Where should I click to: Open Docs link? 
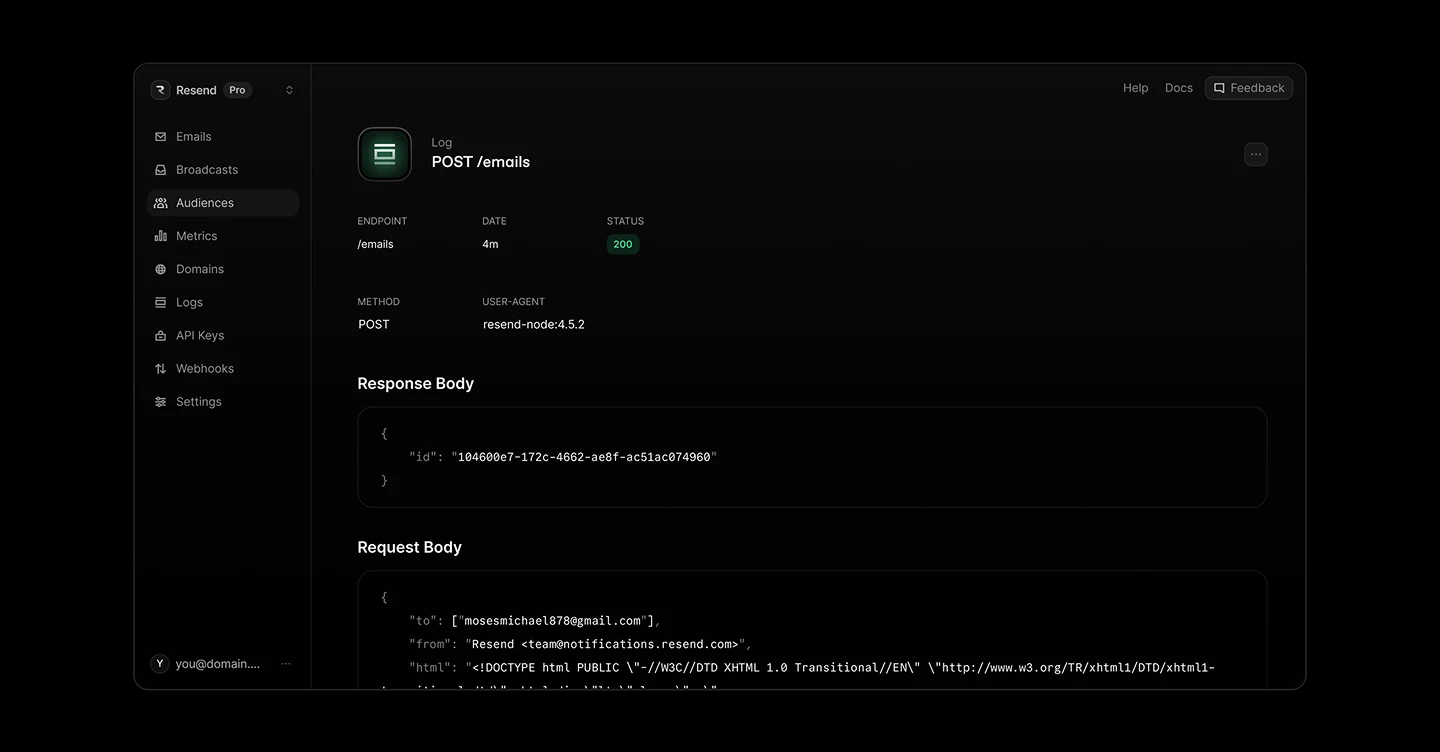(x=1179, y=88)
